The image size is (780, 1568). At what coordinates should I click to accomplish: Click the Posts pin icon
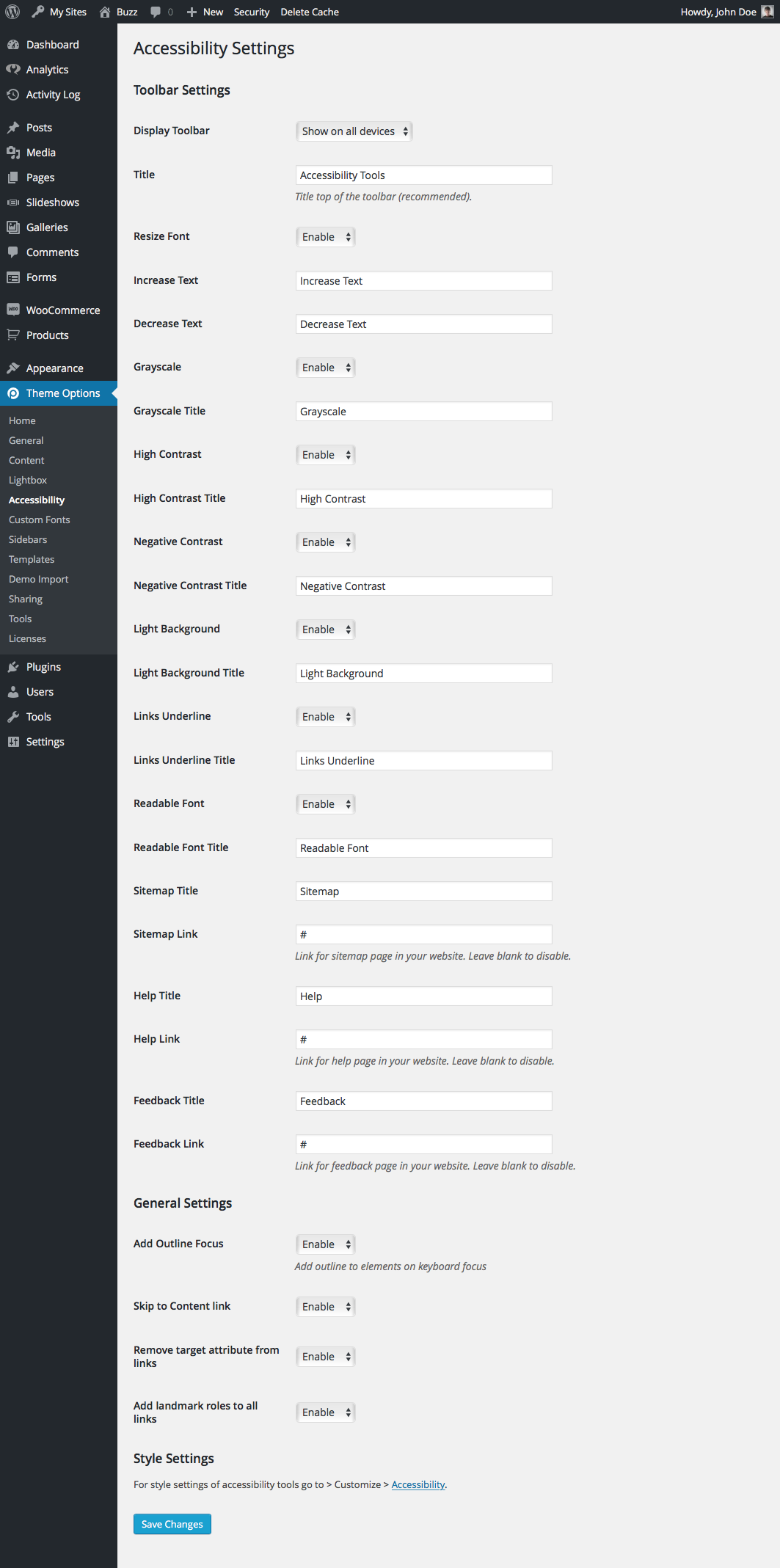(x=13, y=128)
